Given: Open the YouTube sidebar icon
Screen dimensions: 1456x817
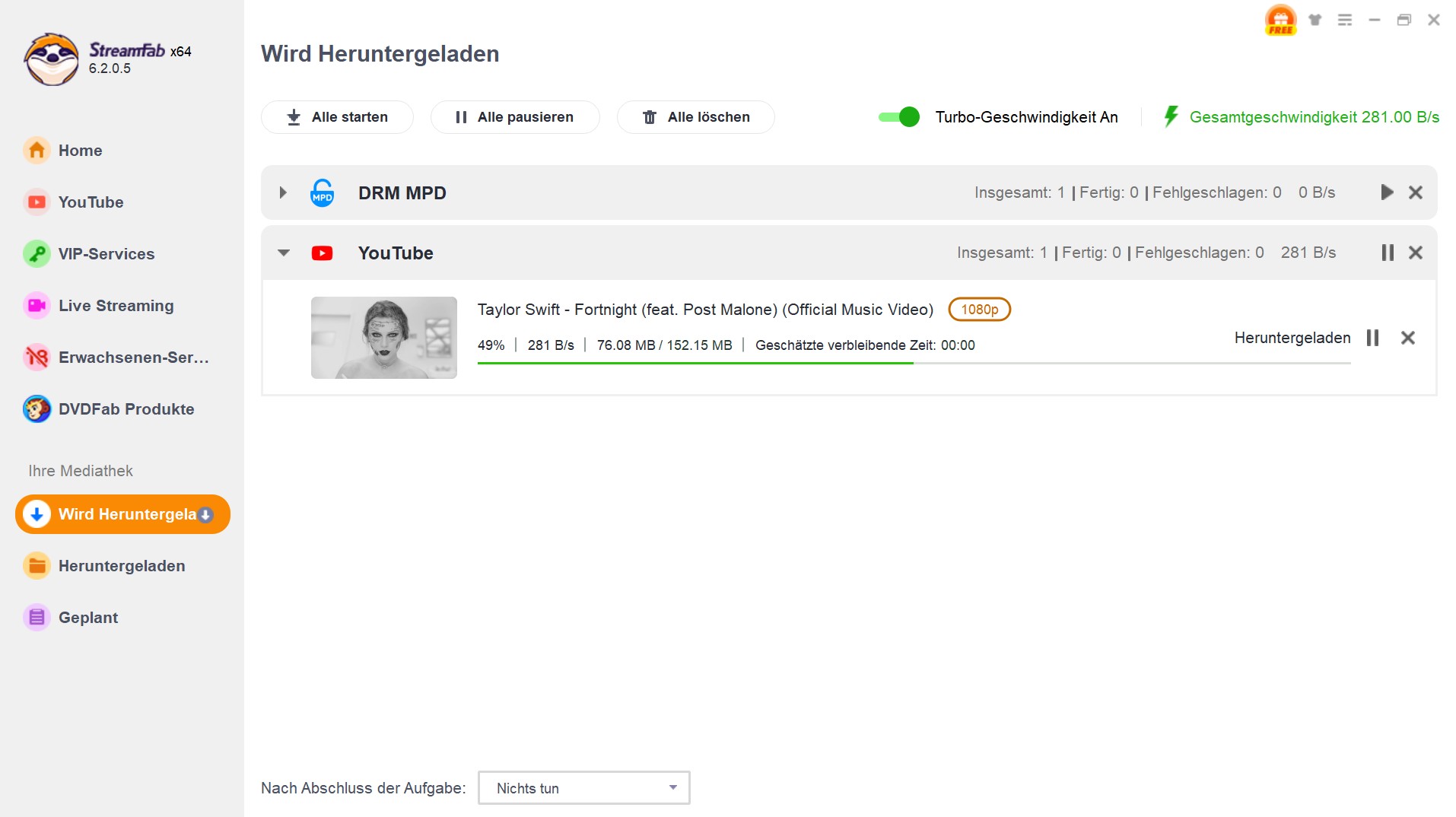Looking at the screenshot, I should pos(37,202).
